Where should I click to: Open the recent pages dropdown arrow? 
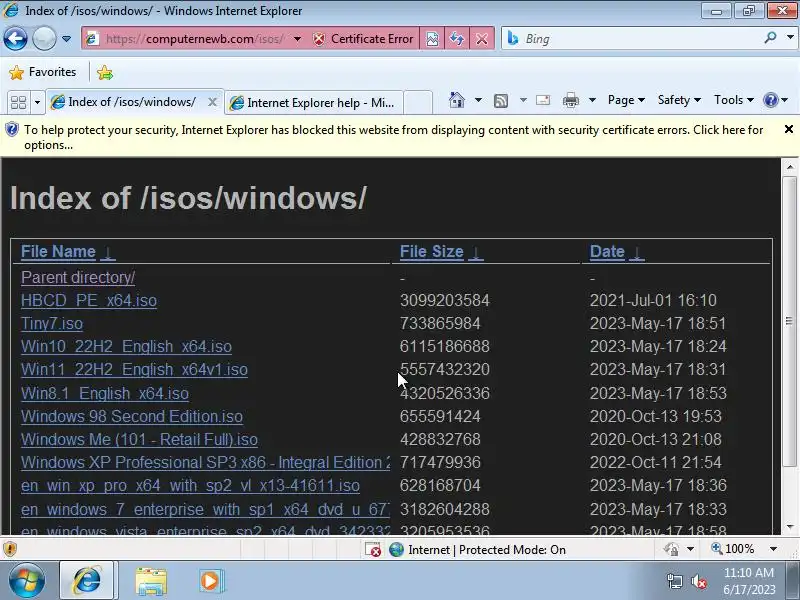[x=66, y=39]
